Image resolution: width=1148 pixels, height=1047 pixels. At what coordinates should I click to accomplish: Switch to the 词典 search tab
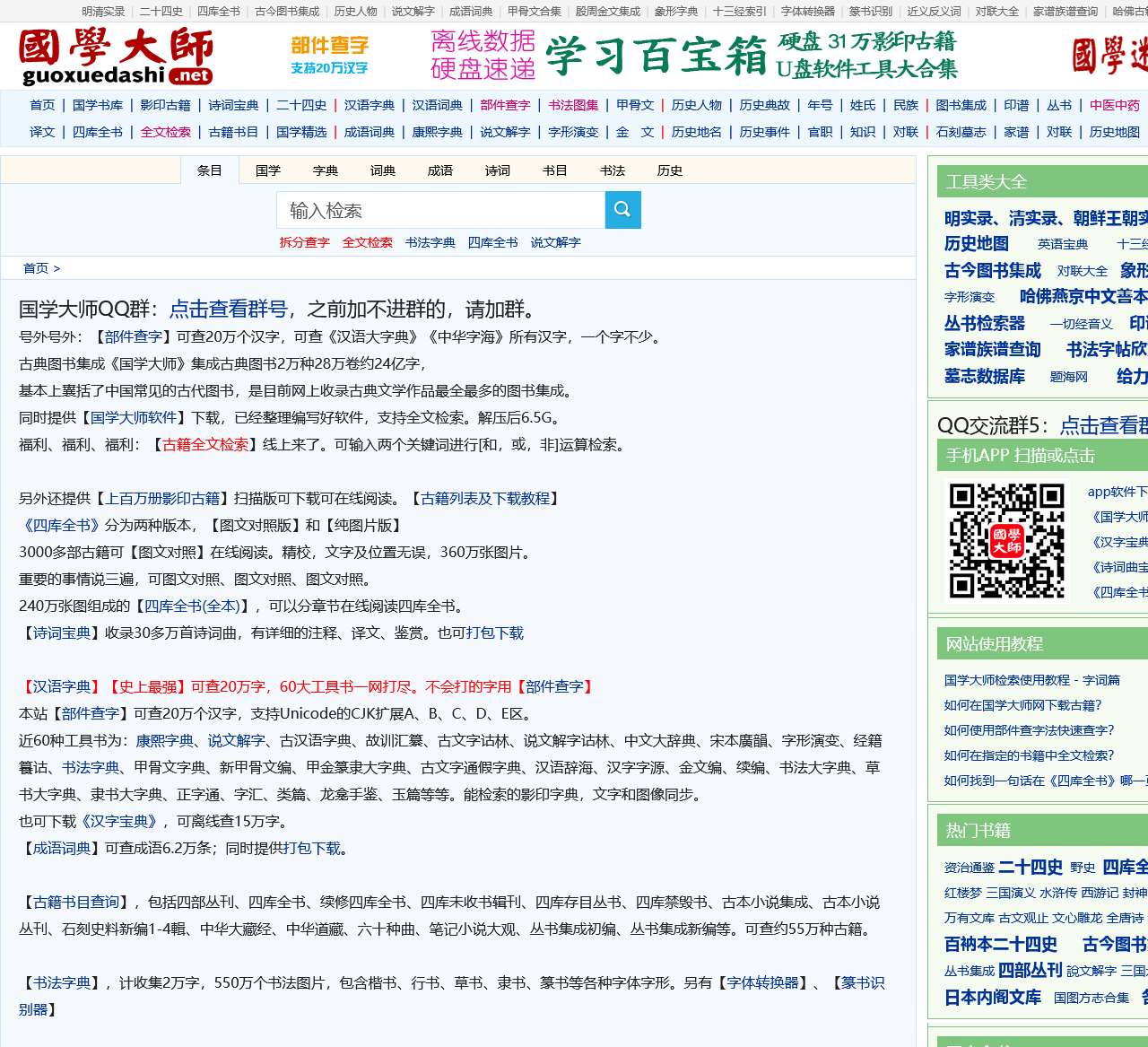click(x=383, y=170)
